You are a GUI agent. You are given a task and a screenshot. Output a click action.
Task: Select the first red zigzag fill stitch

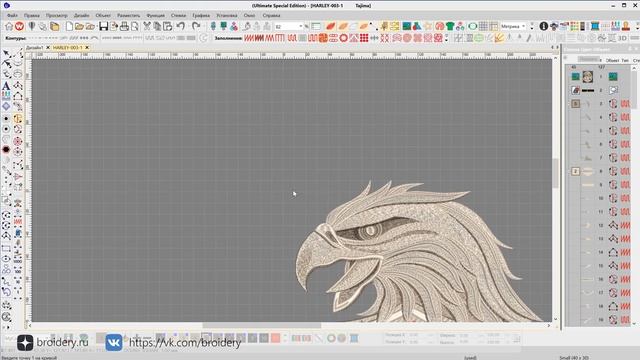249,38
